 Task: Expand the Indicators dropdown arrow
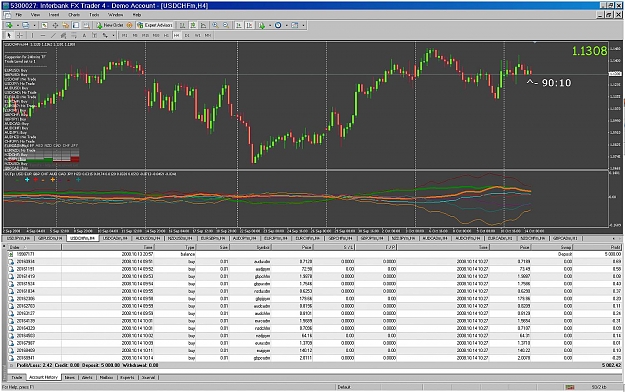[270, 25]
